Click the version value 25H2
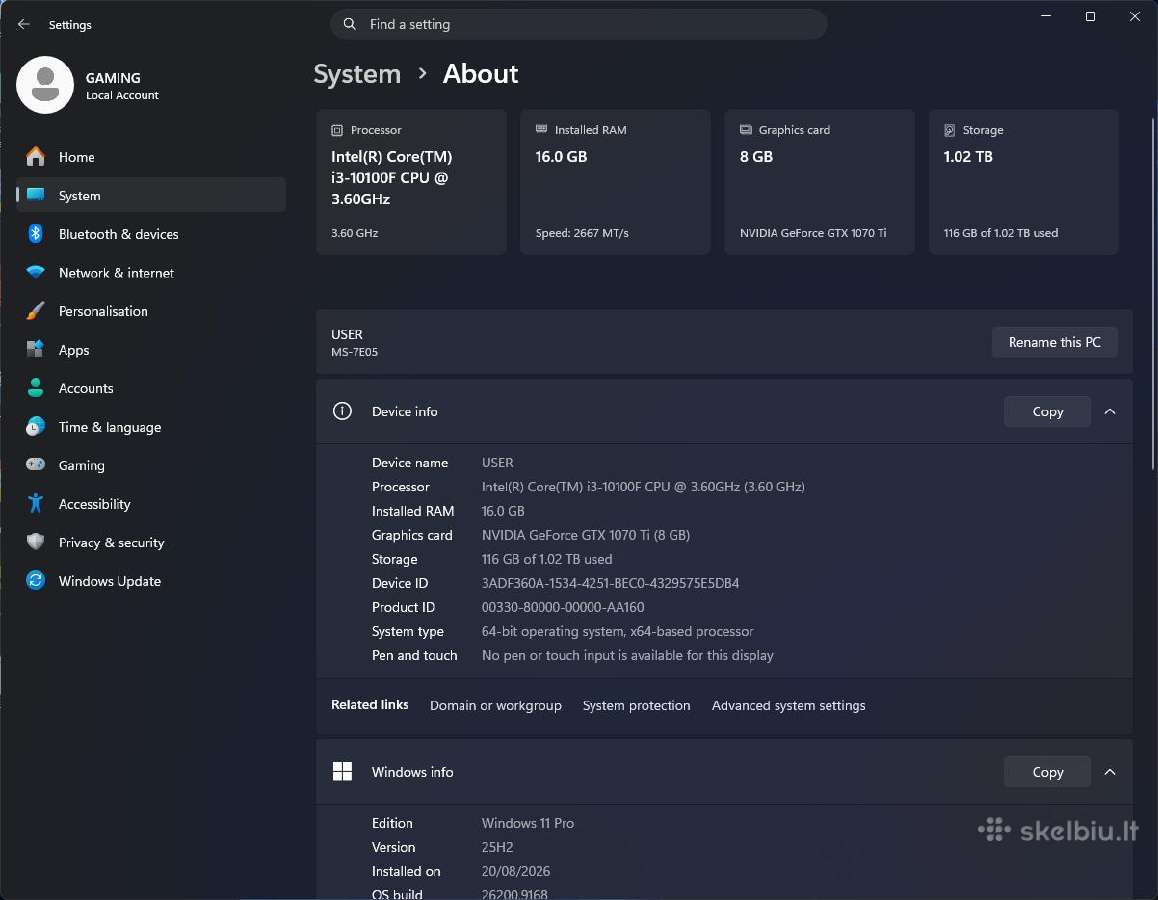Viewport: 1158px width, 900px height. coord(497,847)
